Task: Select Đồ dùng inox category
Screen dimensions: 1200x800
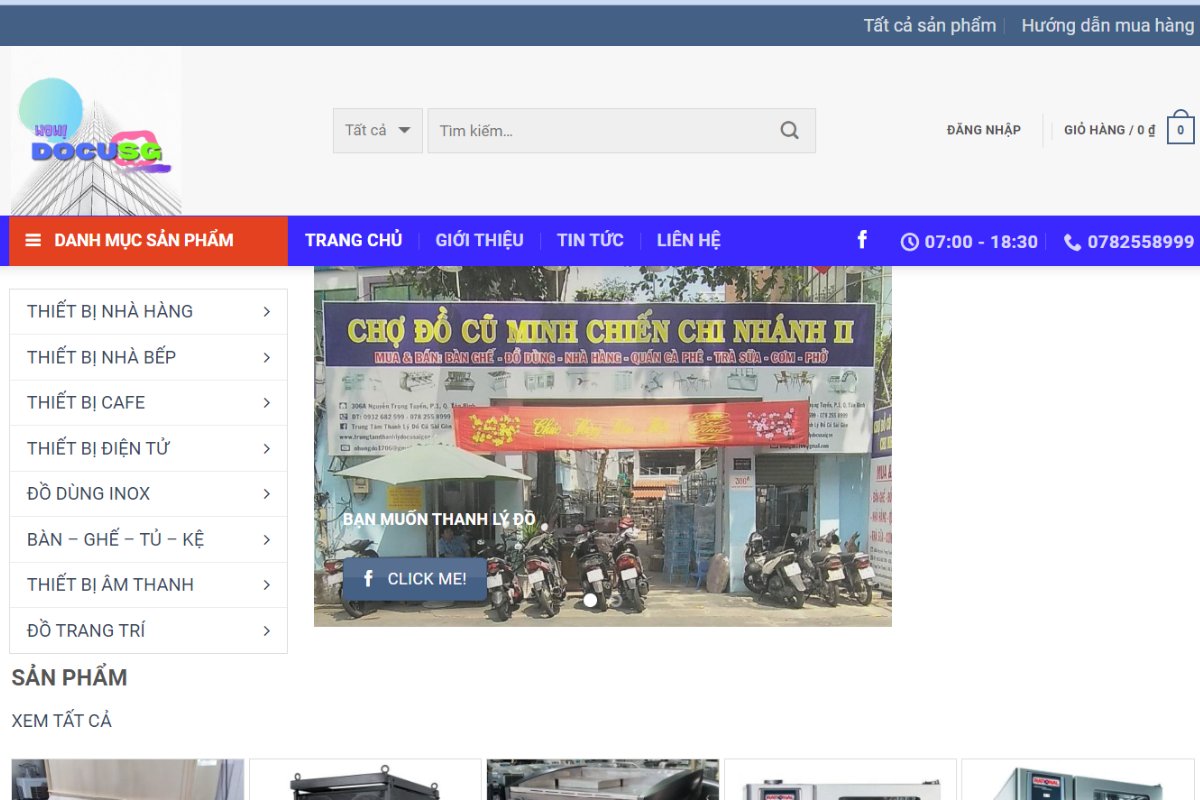Action: (x=88, y=493)
